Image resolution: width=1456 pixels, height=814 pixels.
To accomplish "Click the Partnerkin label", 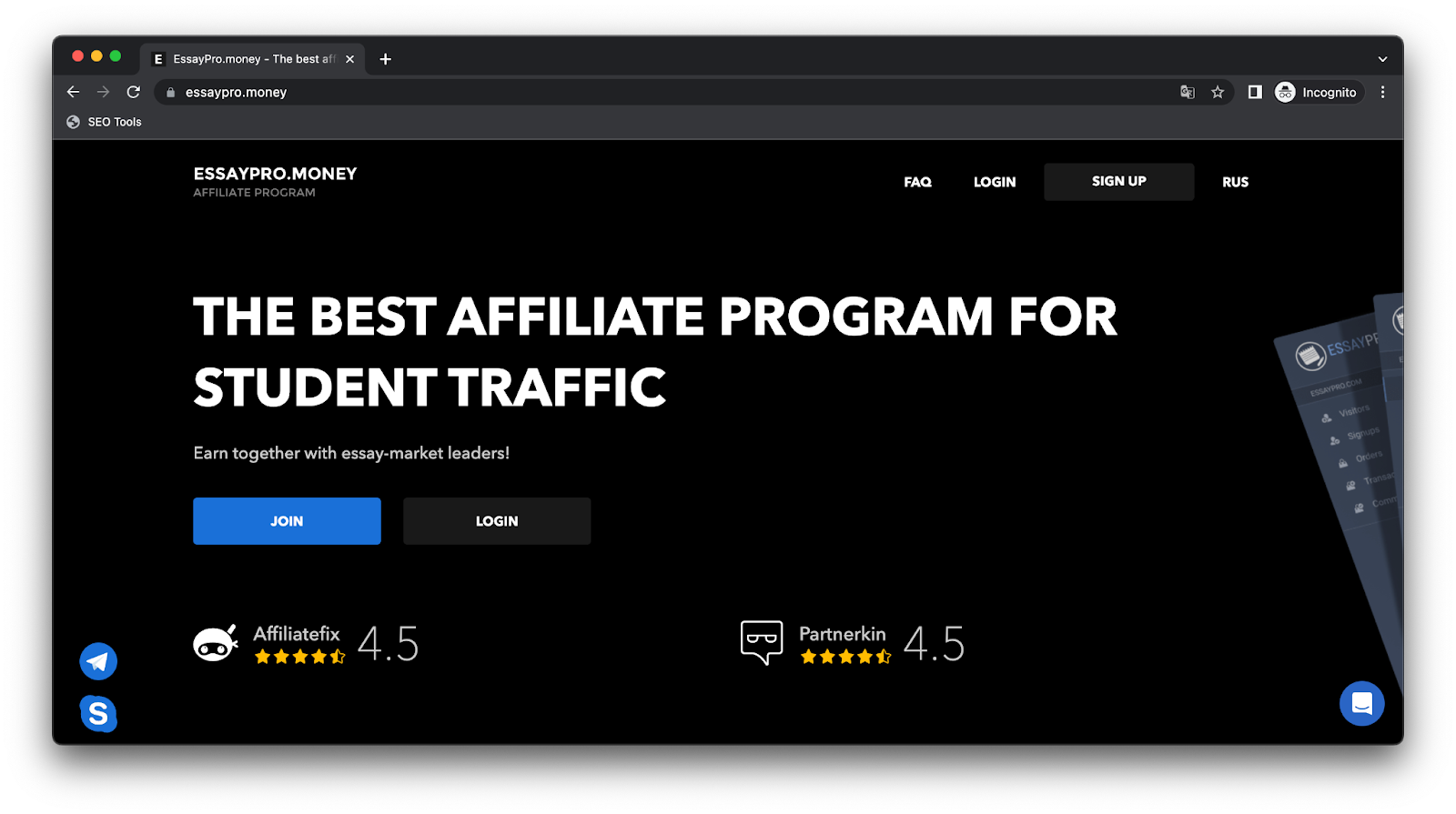I will click(843, 634).
